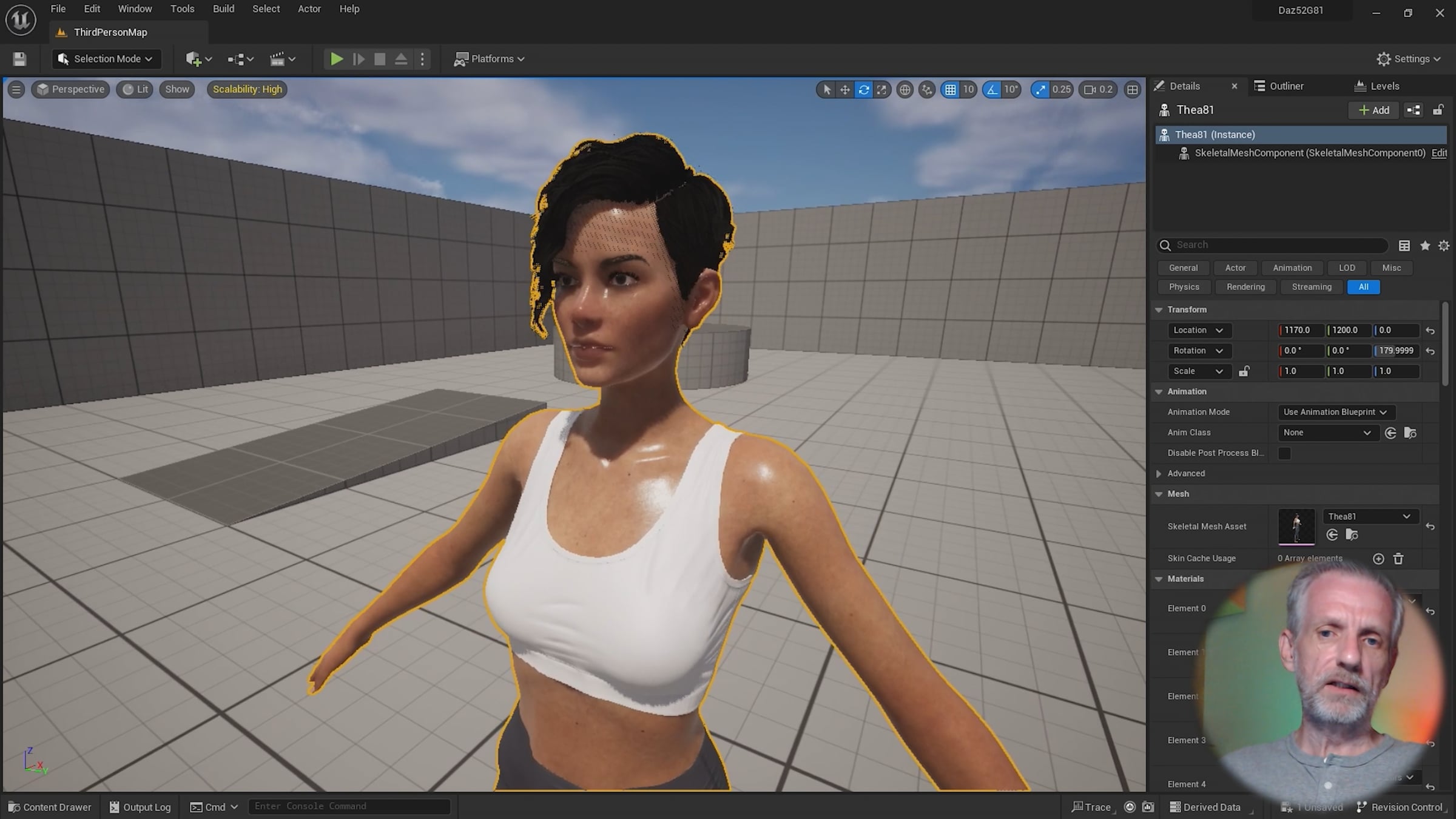1456x819 pixels.
Task: Click the Play in editor button
Action: click(x=336, y=59)
